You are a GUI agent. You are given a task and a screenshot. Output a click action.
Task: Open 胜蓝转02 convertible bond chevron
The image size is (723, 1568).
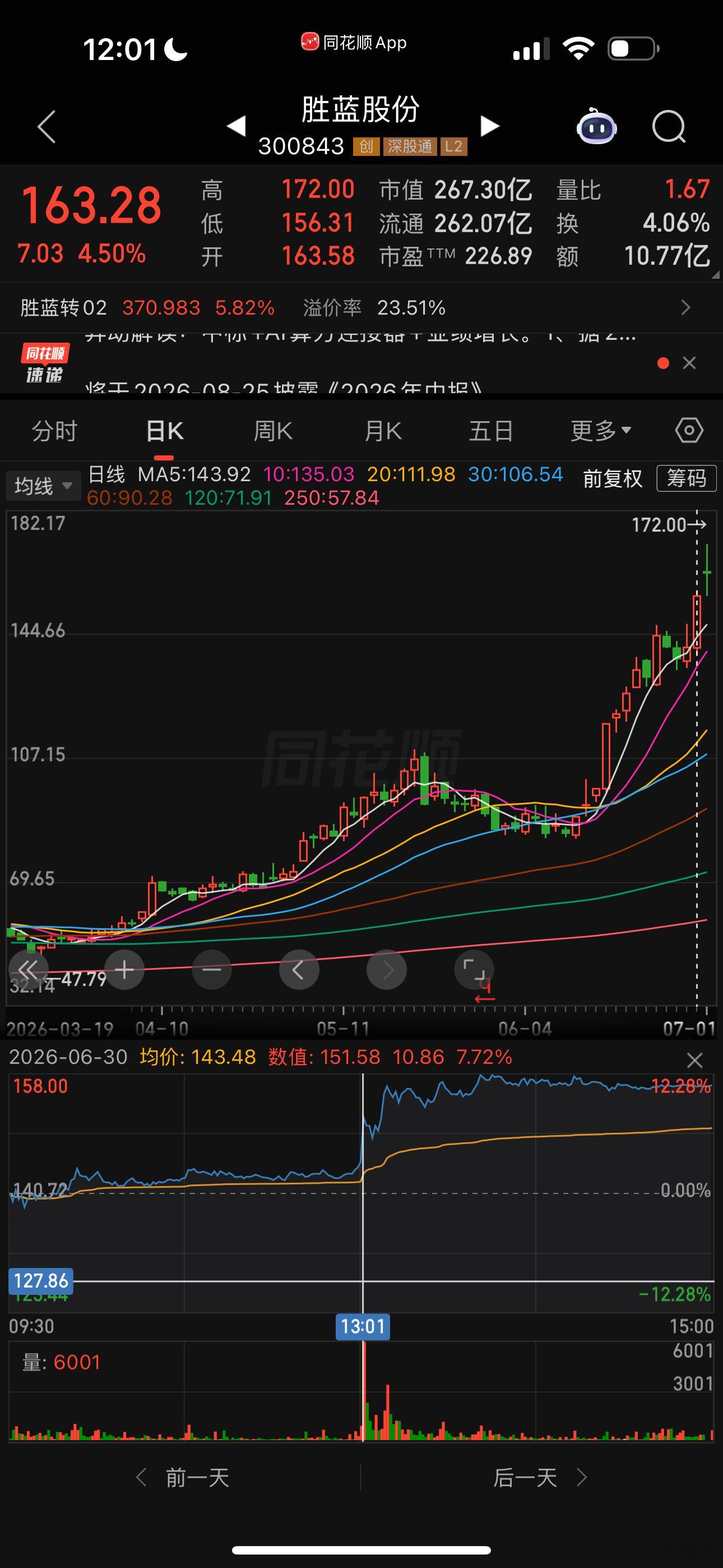pyautogui.click(x=685, y=307)
